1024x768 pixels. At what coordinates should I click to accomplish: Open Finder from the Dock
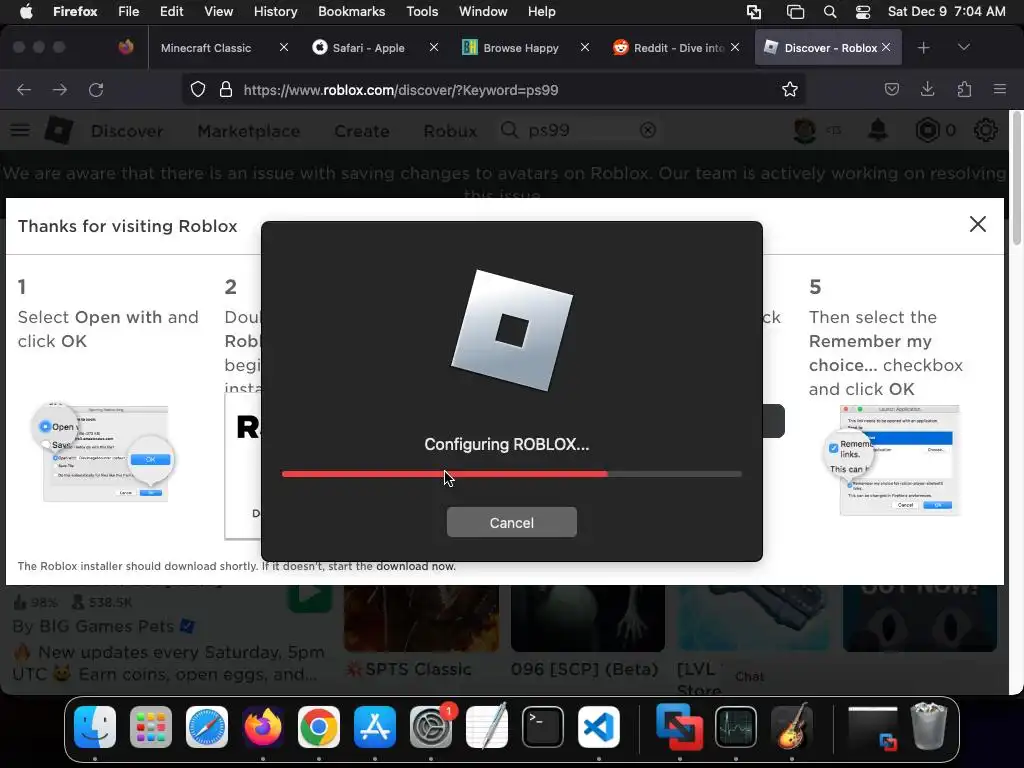[x=95, y=727]
